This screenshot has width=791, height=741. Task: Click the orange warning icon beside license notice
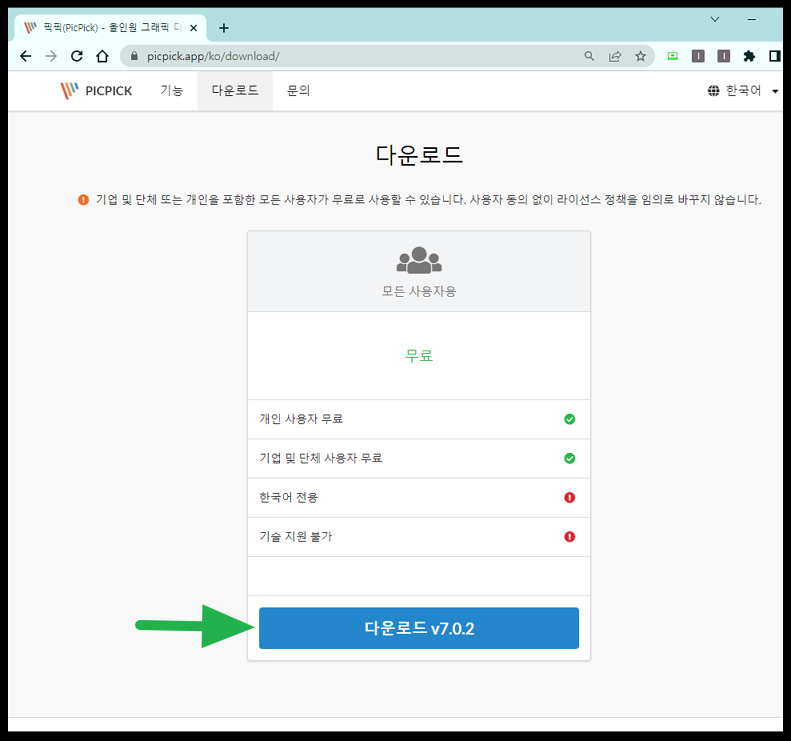pos(83,200)
